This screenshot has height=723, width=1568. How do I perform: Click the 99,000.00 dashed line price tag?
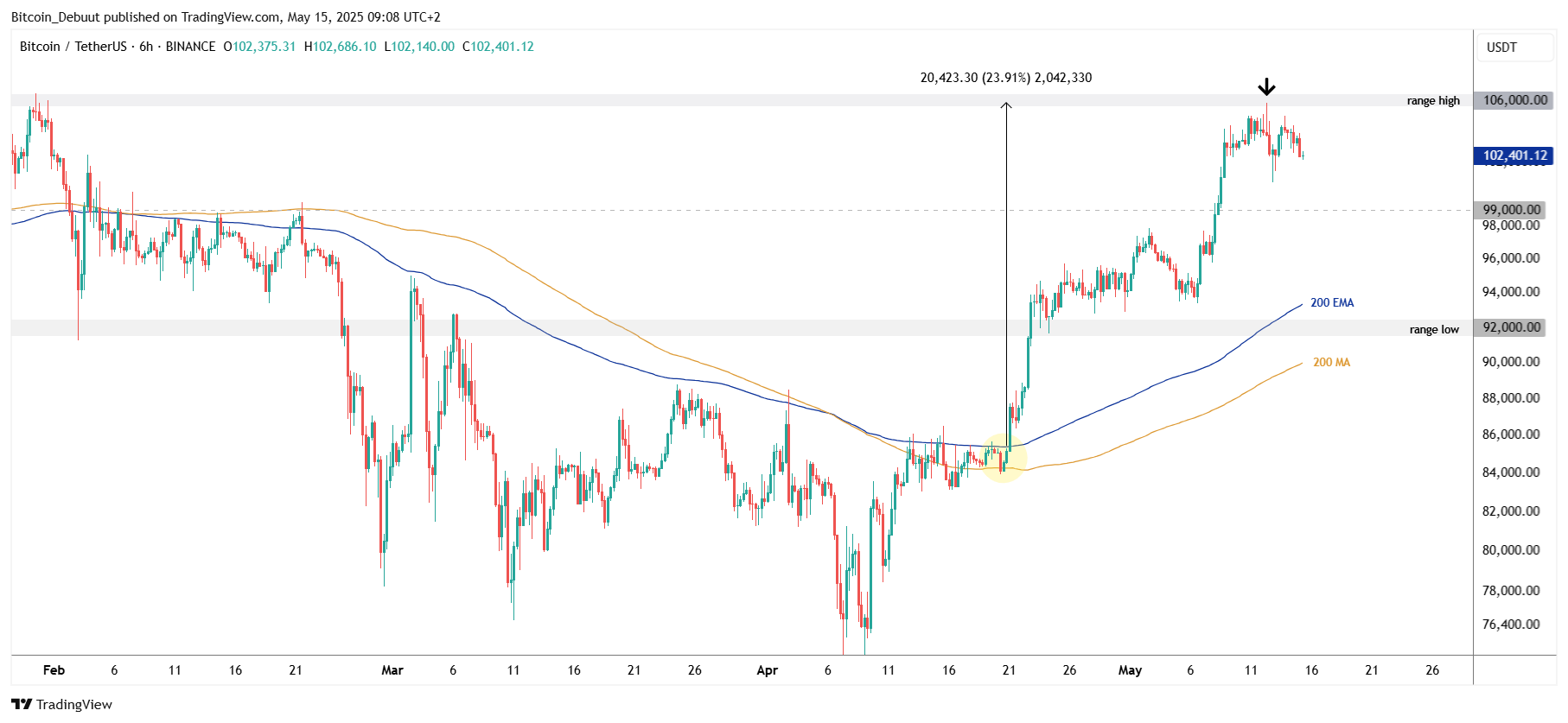(x=1511, y=209)
